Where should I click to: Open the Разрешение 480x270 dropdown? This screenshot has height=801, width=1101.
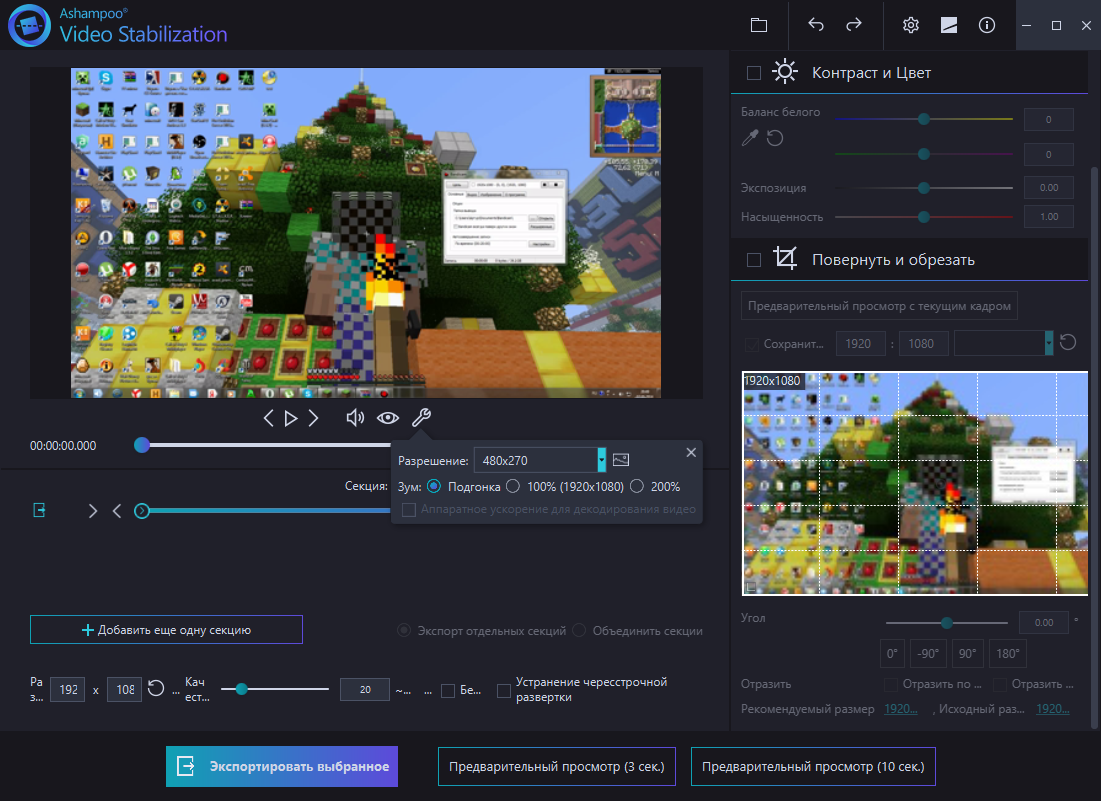[x=540, y=461]
